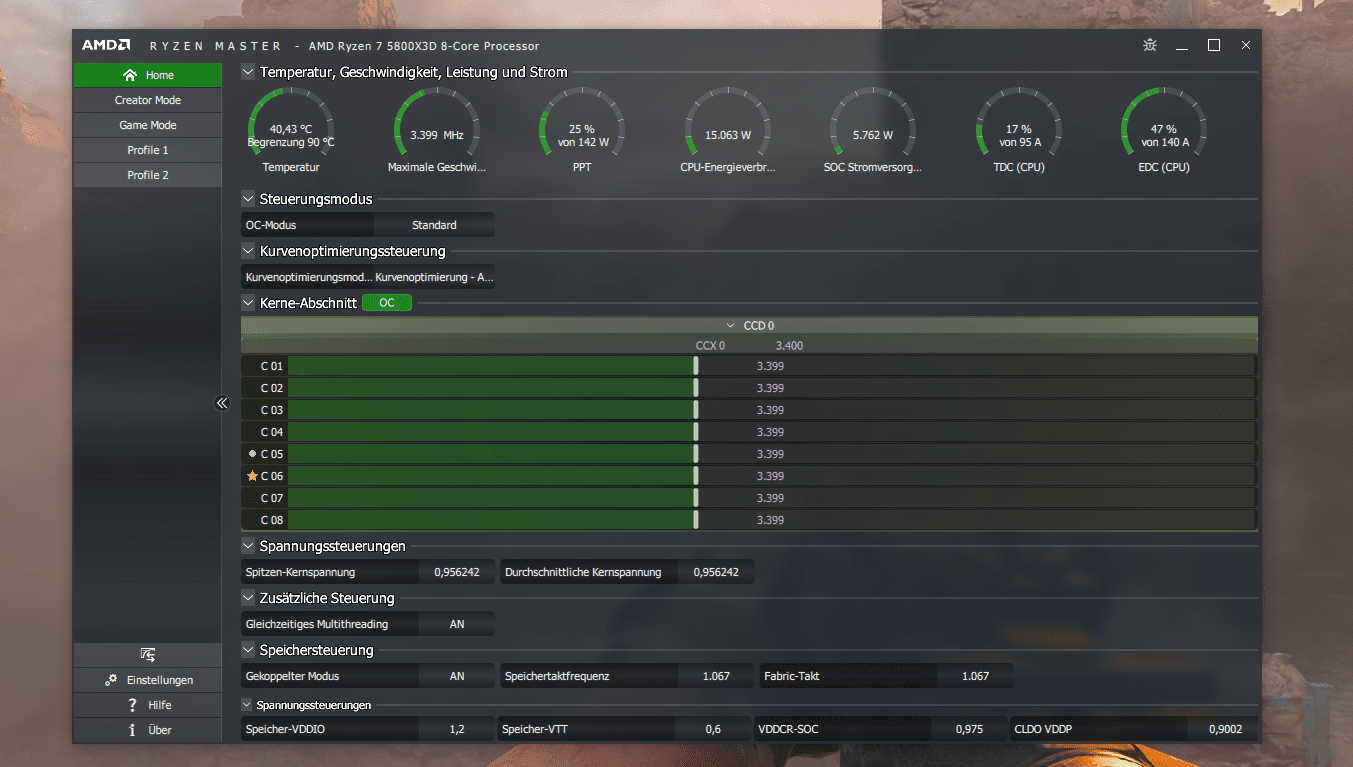Toggle Gekoppelter Modus AN

[457, 676]
